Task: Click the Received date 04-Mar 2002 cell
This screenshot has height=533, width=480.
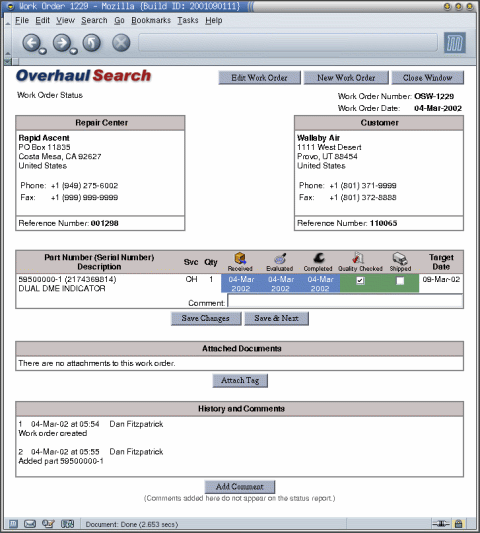Action: click(x=241, y=283)
